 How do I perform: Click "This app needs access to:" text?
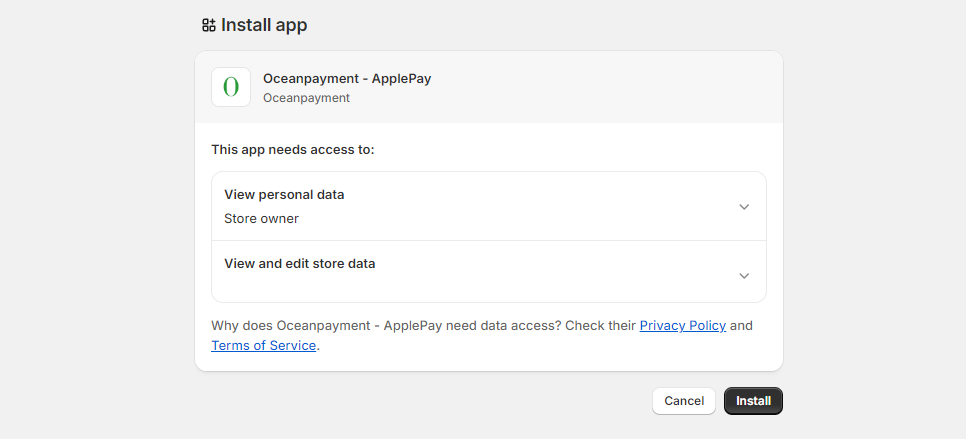click(293, 150)
